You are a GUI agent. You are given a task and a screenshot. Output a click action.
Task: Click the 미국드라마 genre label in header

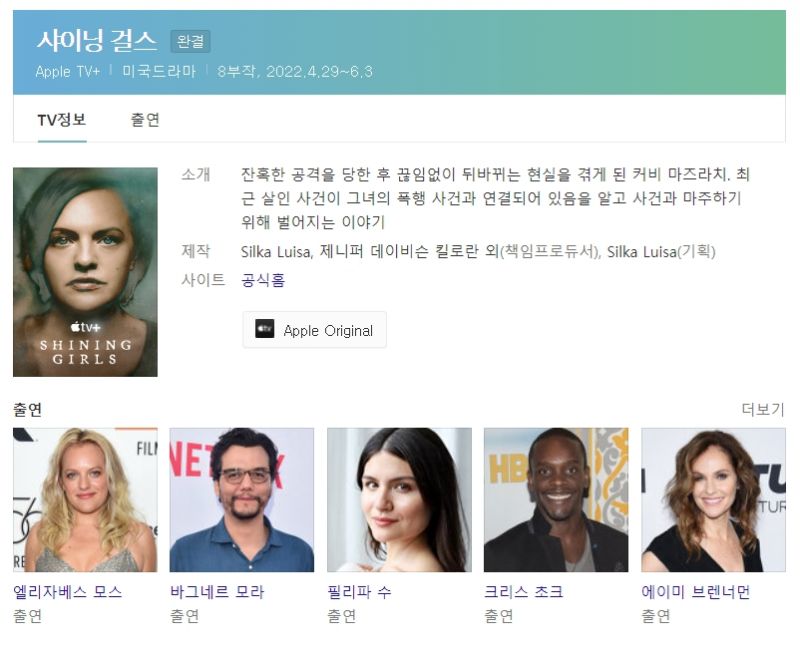159,71
